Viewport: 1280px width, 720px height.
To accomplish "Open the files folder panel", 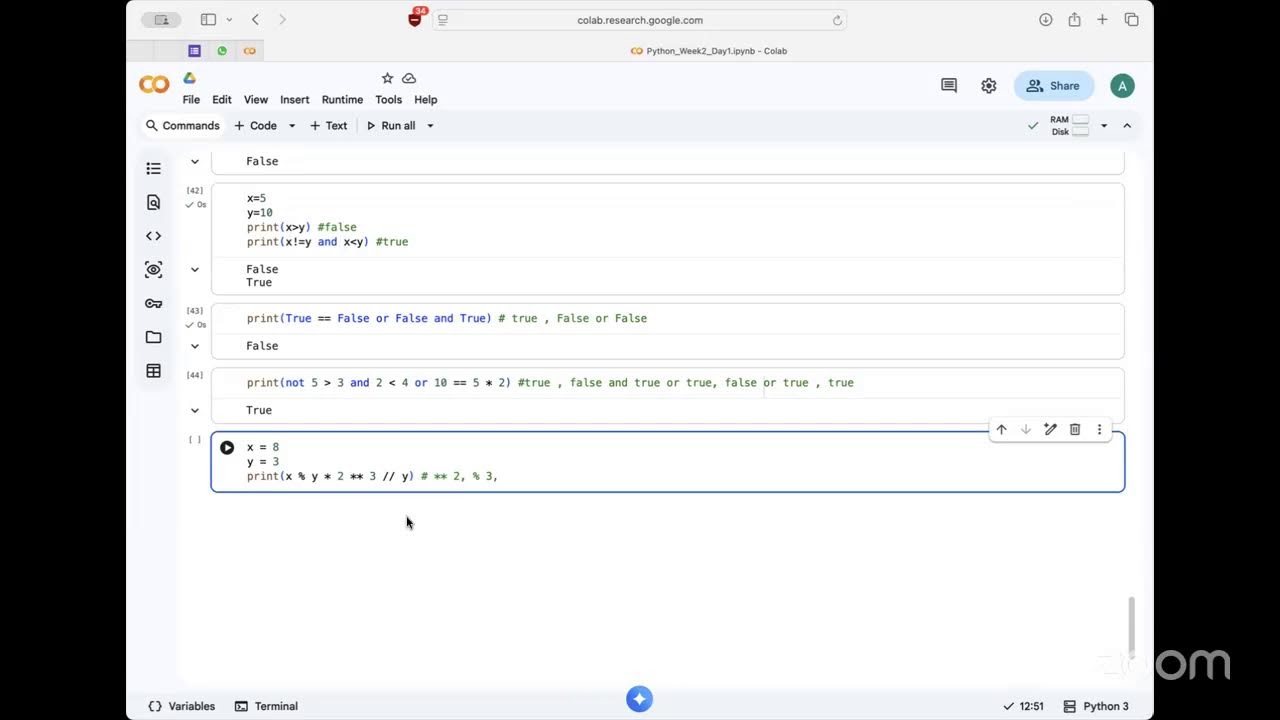I will [153, 337].
